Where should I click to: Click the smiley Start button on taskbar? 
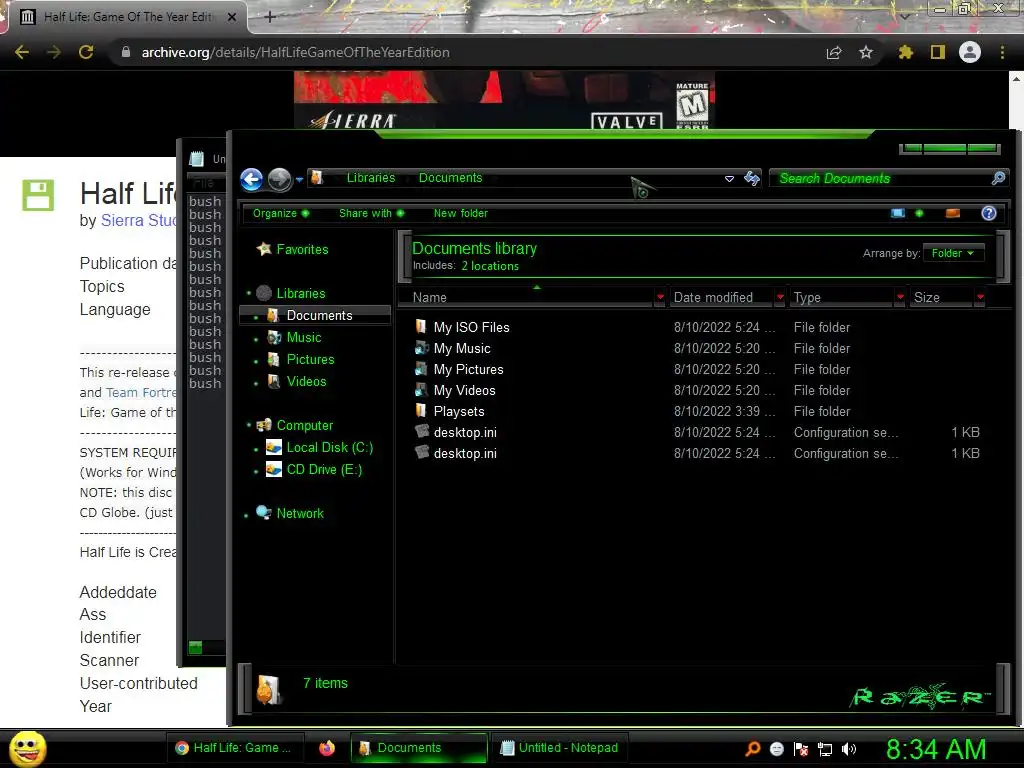(x=28, y=748)
